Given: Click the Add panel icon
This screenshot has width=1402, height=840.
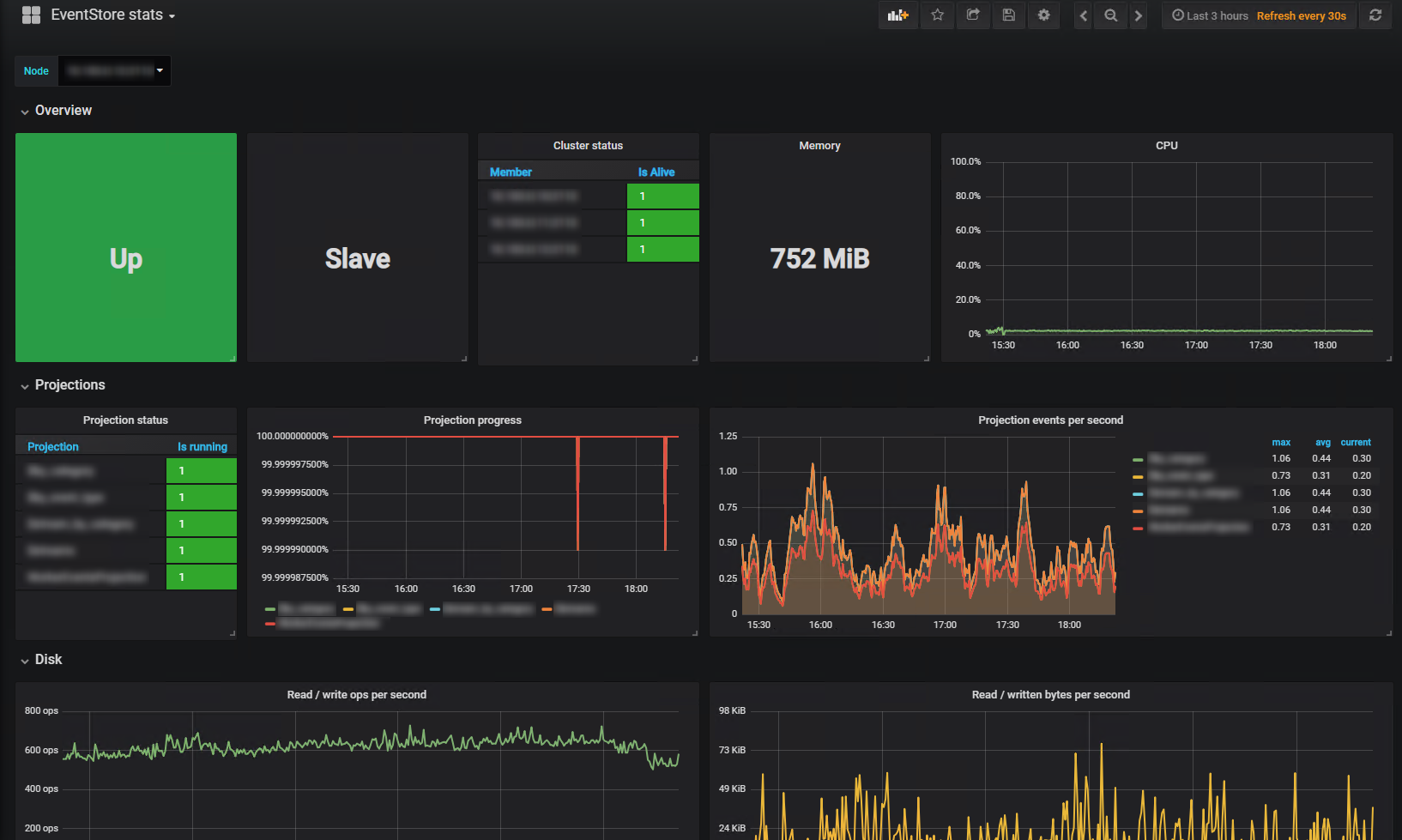Looking at the screenshot, I should pos(897,15).
